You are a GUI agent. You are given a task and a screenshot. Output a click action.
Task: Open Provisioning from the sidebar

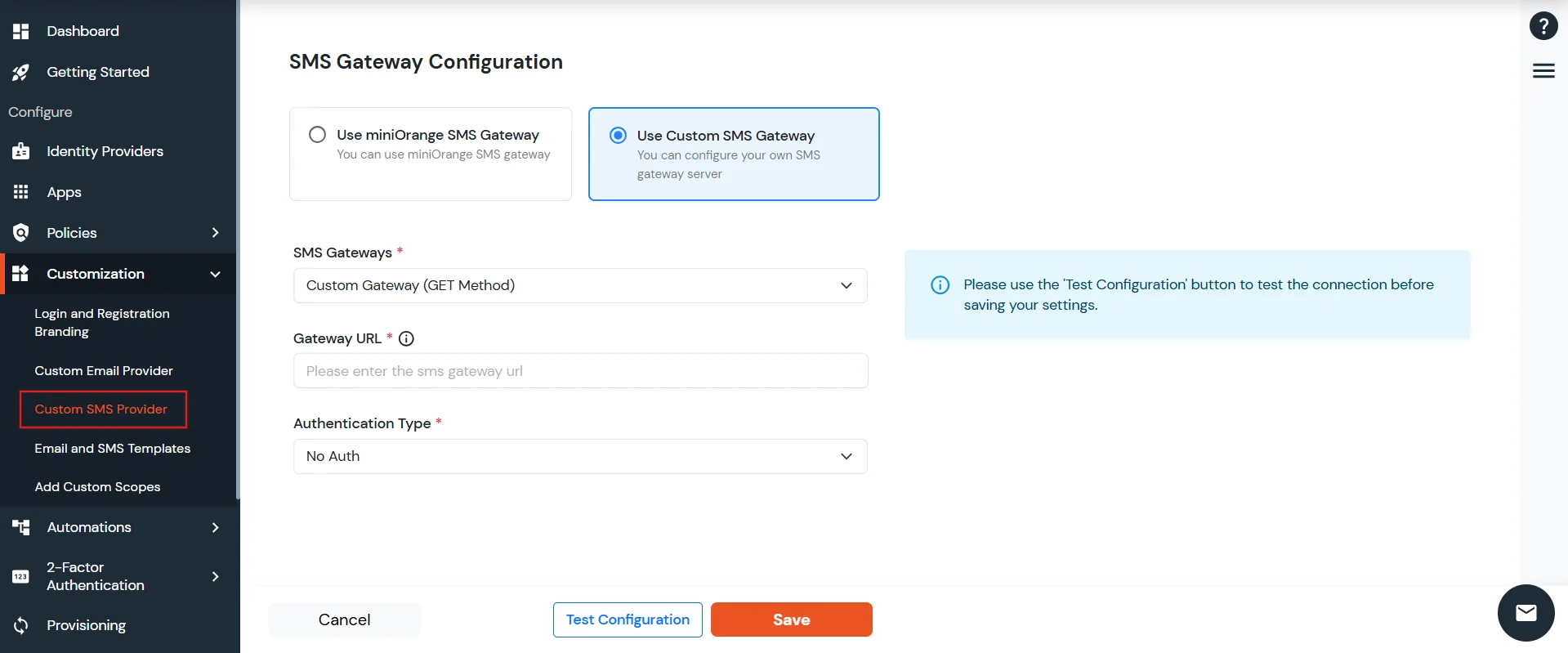[87, 625]
